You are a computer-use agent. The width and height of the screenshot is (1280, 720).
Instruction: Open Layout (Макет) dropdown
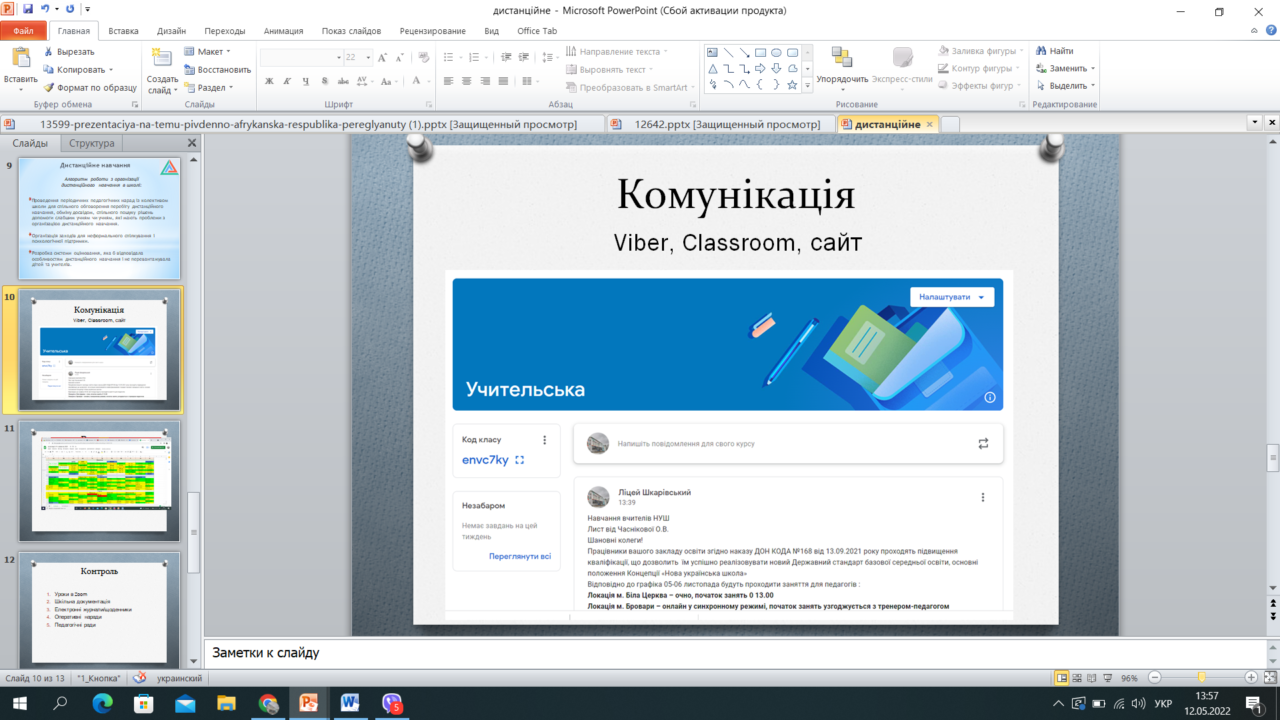pyautogui.click(x=207, y=52)
